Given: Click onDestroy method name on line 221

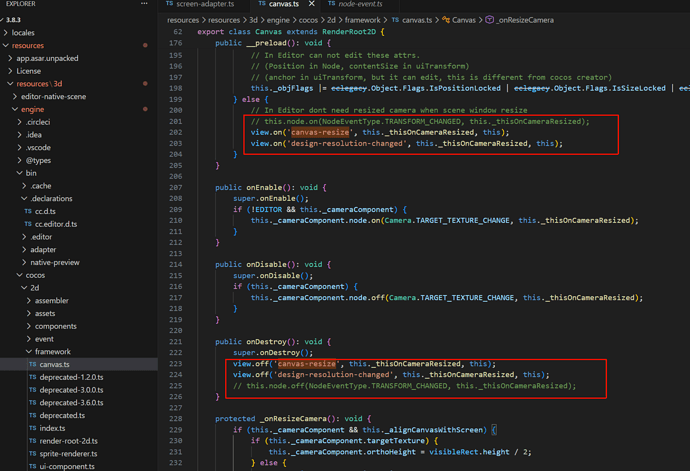Looking at the screenshot, I should 266,342.
